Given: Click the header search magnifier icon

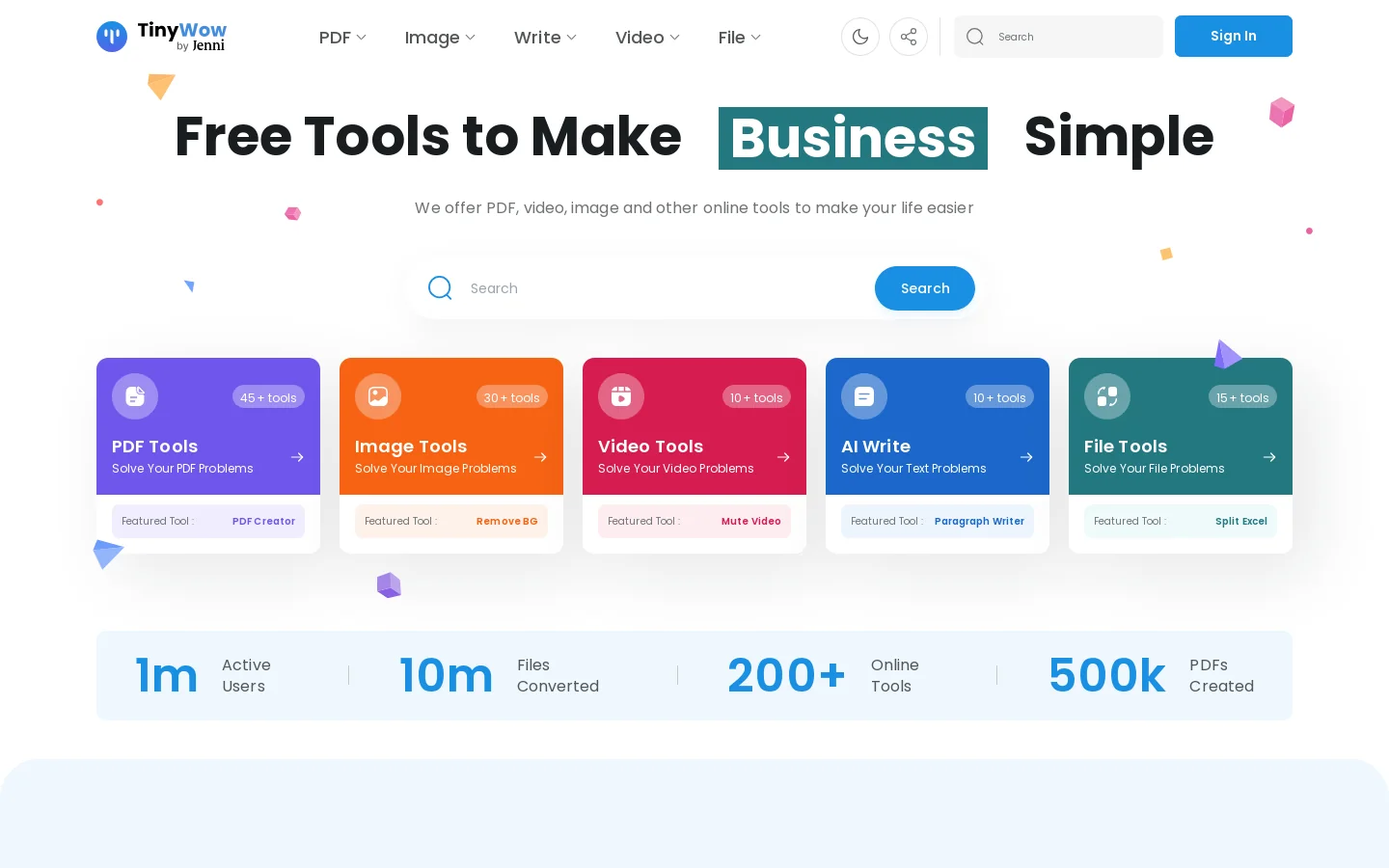Looking at the screenshot, I should (975, 37).
